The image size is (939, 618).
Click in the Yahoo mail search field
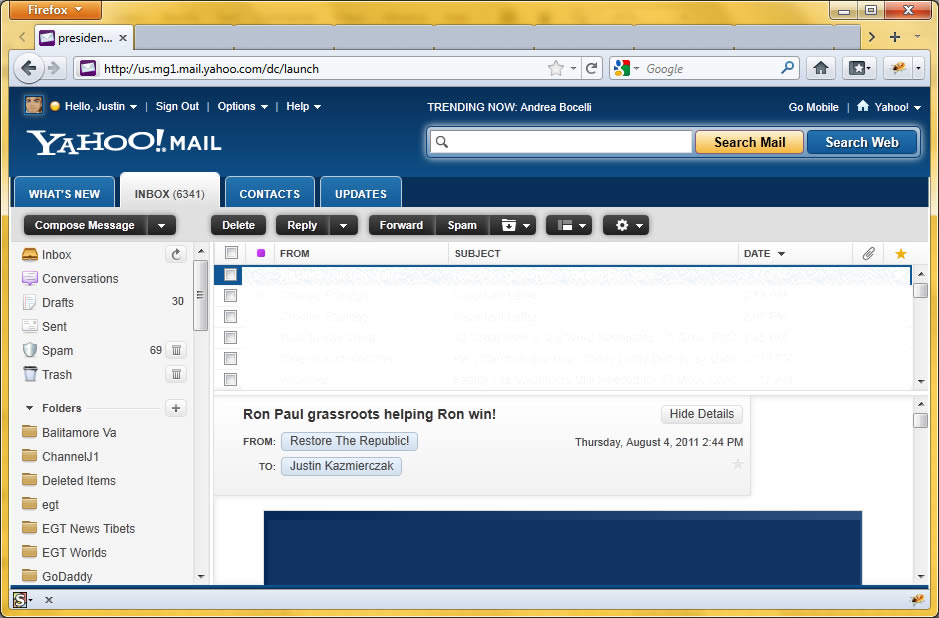[x=561, y=142]
